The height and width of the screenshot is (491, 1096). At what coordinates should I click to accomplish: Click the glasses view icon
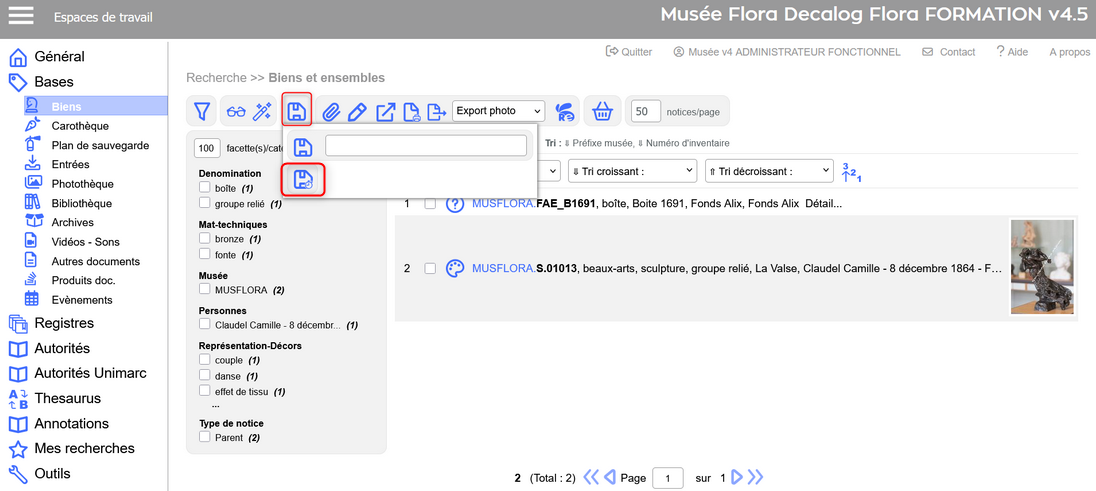[235, 111]
